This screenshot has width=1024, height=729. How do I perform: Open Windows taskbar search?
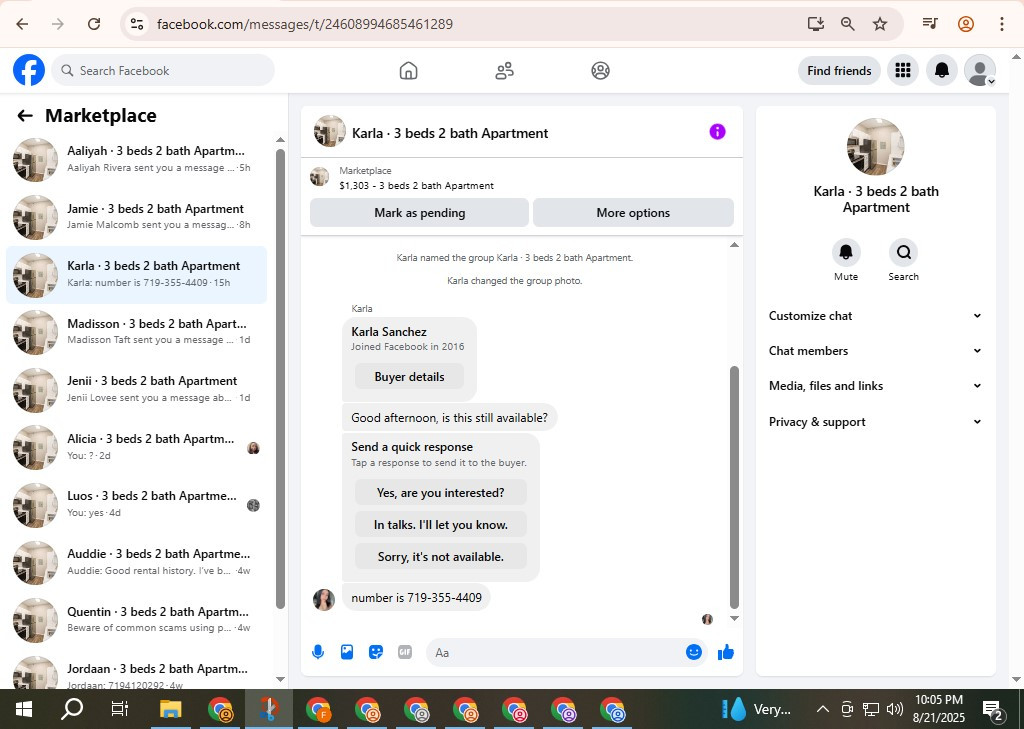pos(72,709)
